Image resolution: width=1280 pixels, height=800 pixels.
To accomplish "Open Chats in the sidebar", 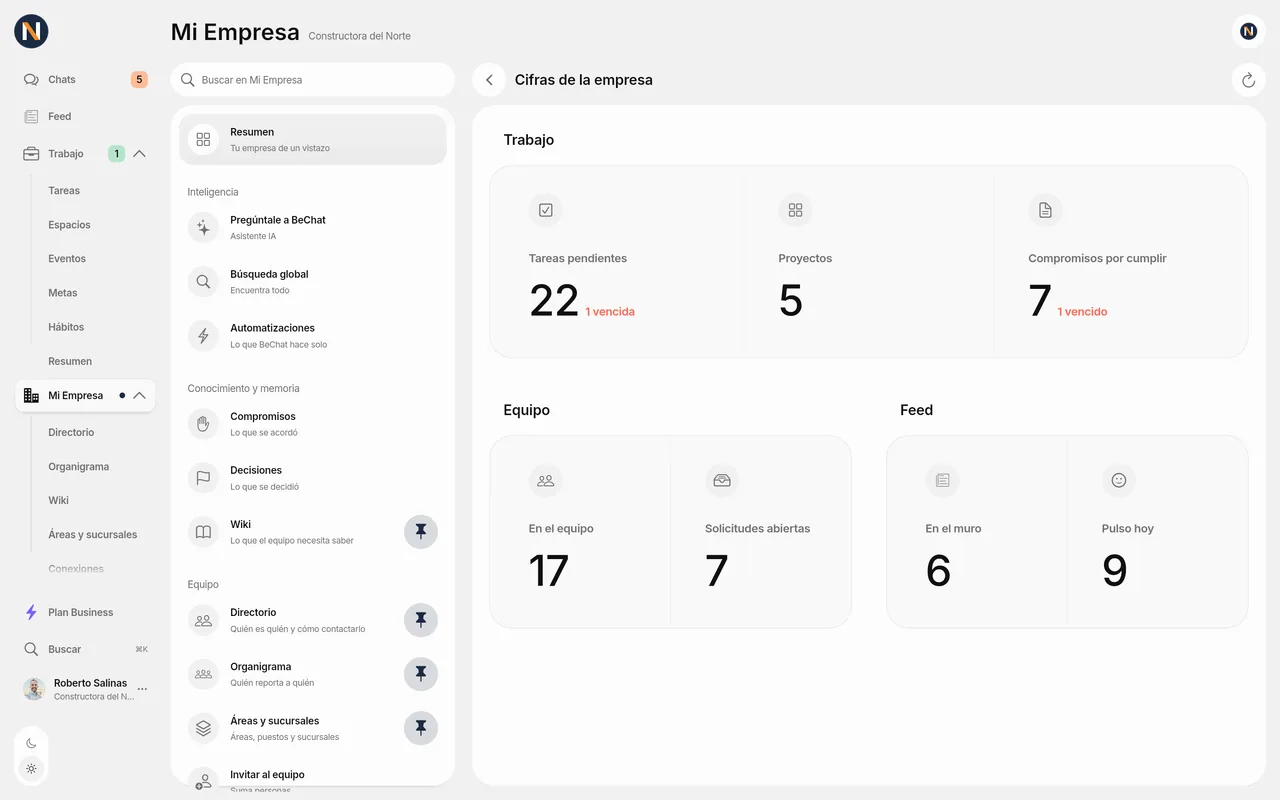I will (85, 80).
